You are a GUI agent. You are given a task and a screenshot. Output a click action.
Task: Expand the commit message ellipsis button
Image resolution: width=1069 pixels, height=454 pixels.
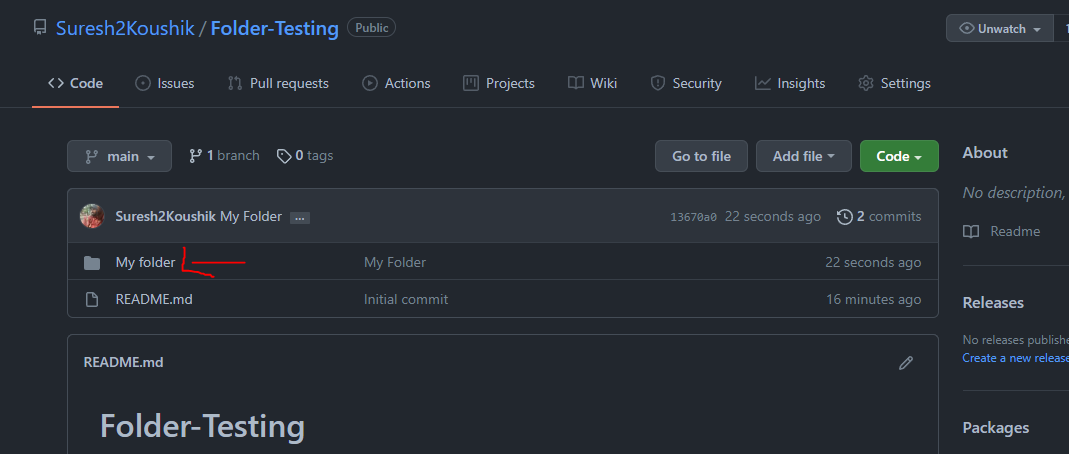(x=300, y=217)
